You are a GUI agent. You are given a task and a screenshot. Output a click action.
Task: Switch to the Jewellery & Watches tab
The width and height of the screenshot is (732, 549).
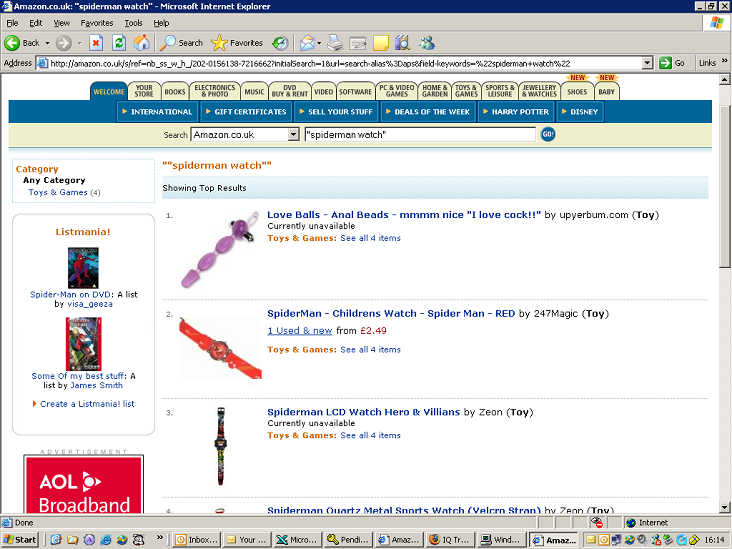[539, 91]
